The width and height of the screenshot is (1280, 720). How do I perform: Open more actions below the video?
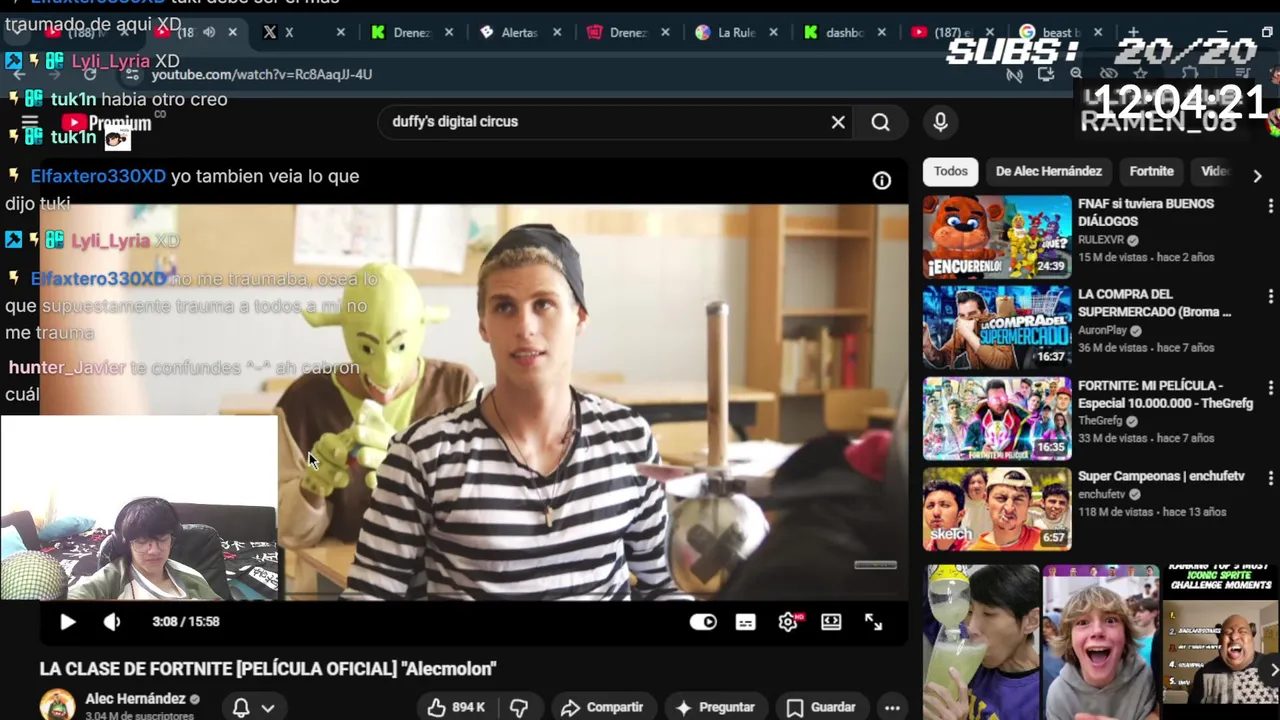pyautogui.click(x=892, y=708)
